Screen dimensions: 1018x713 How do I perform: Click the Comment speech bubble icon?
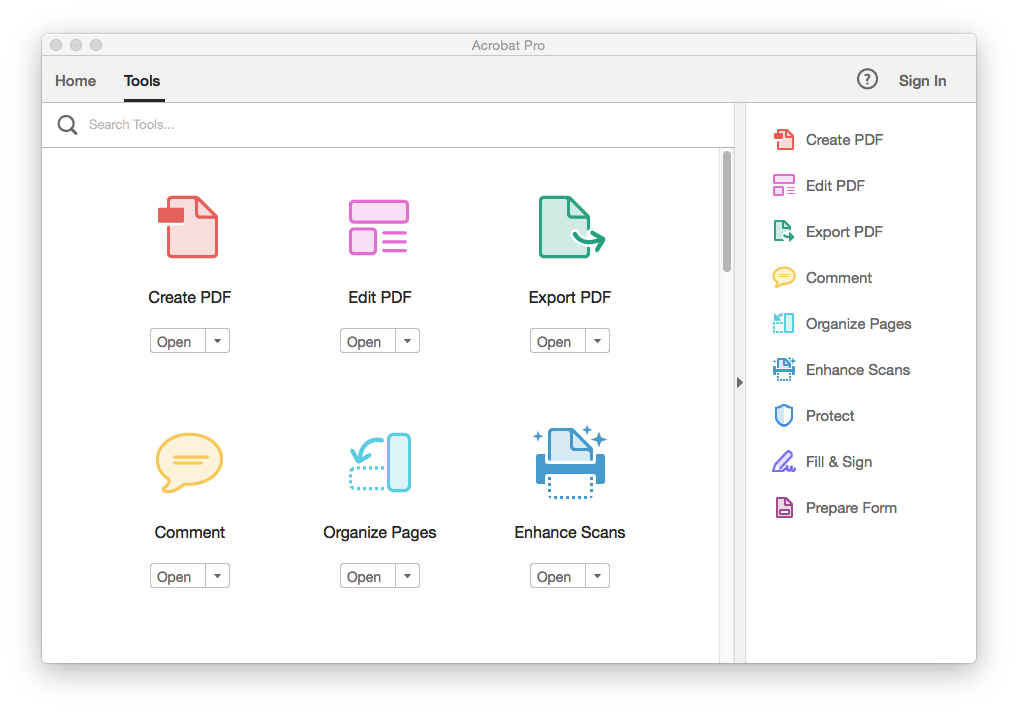click(189, 462)
